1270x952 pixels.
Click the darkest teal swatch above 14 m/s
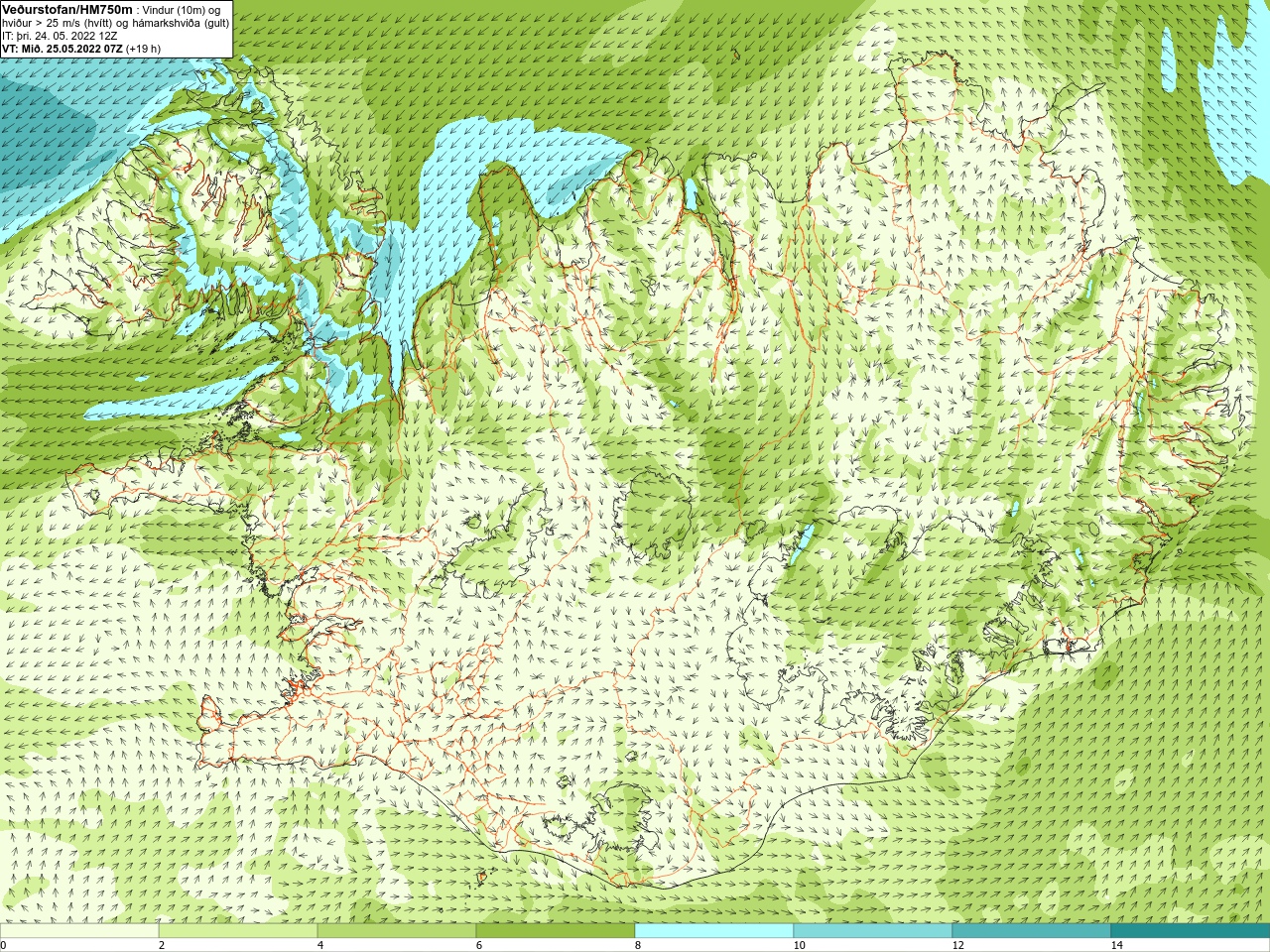pyautogui.click(x=1191, y=931)
